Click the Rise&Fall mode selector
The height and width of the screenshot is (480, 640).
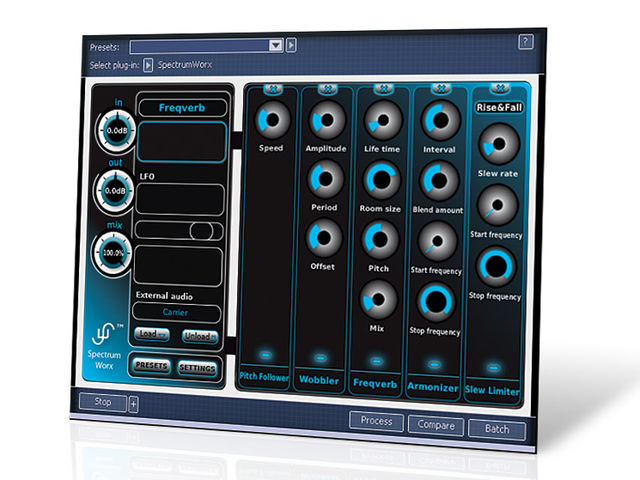[500, 108]
